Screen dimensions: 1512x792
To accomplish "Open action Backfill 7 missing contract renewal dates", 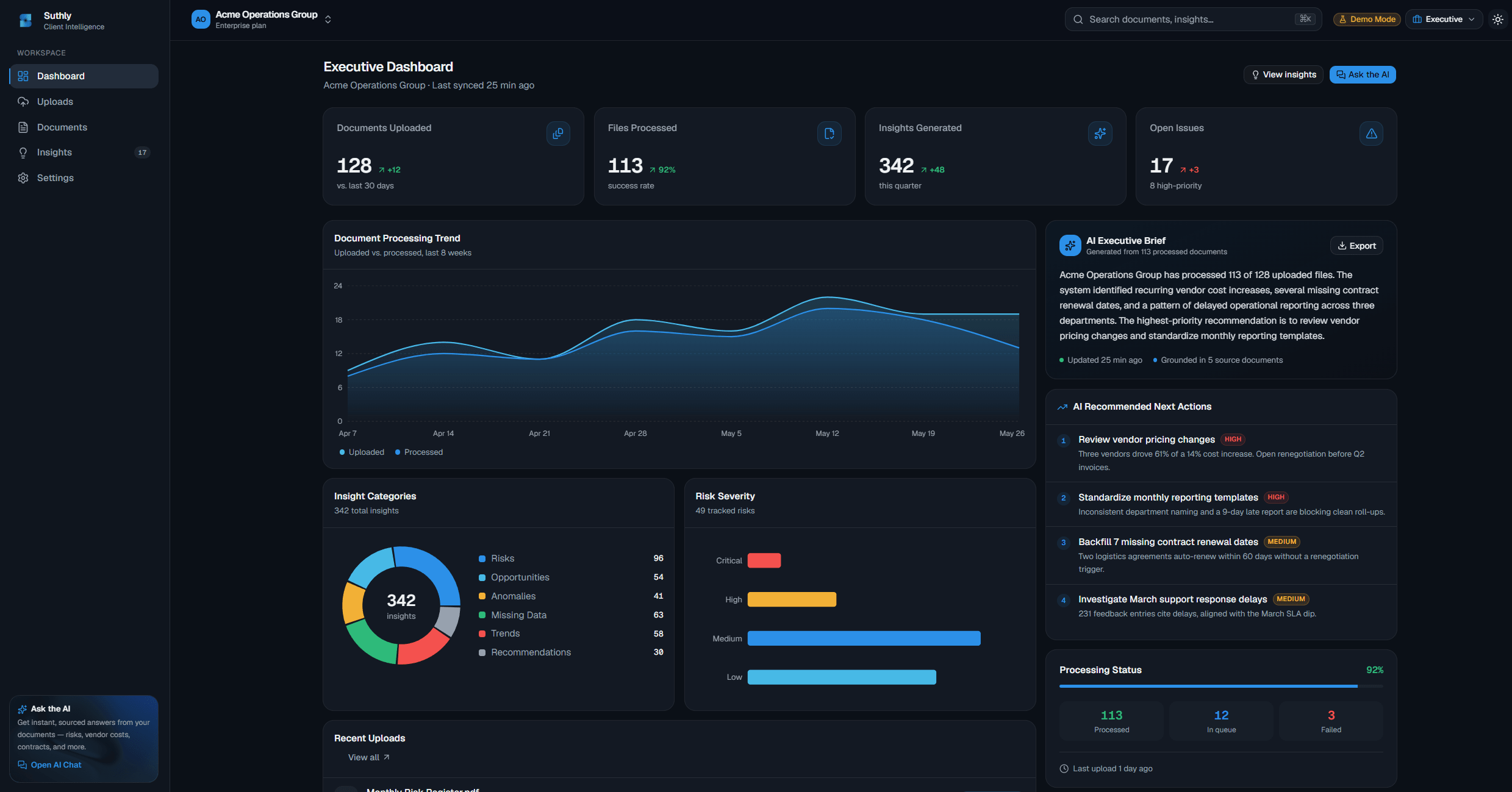I will (1221, 555).
